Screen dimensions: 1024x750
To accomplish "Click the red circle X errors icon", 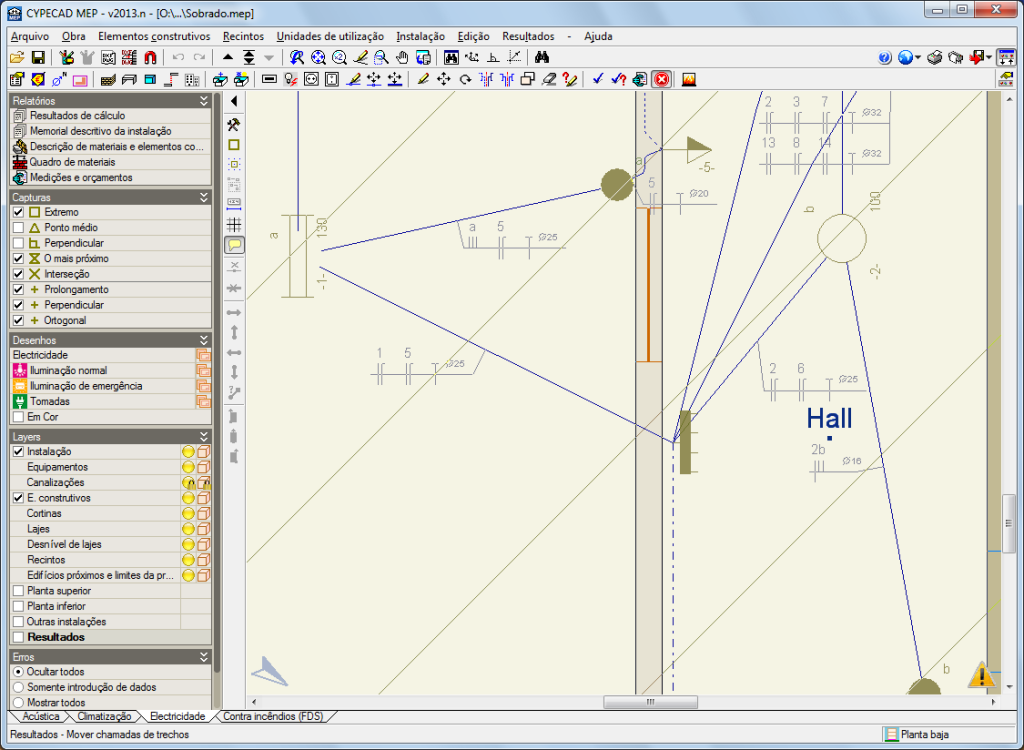I will (662, 79).
